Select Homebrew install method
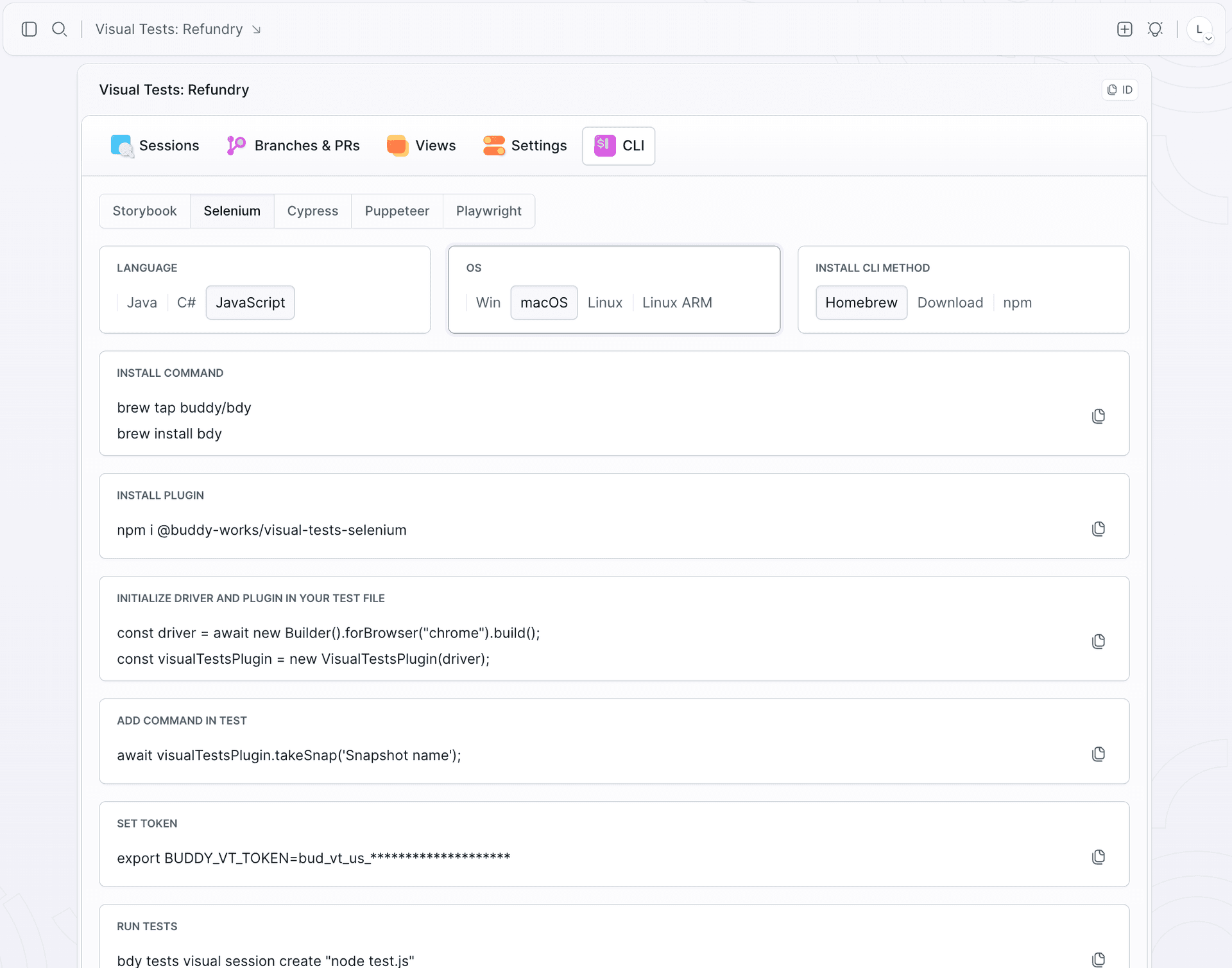This screenshot has width=1232, height=968. (861, 302)
